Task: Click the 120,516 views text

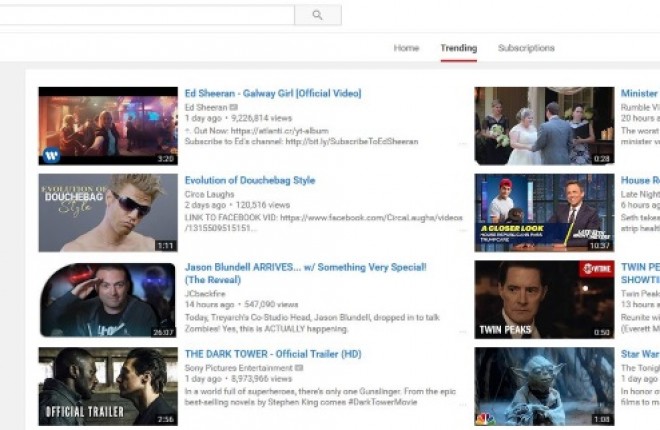Action: coord(263,205)
